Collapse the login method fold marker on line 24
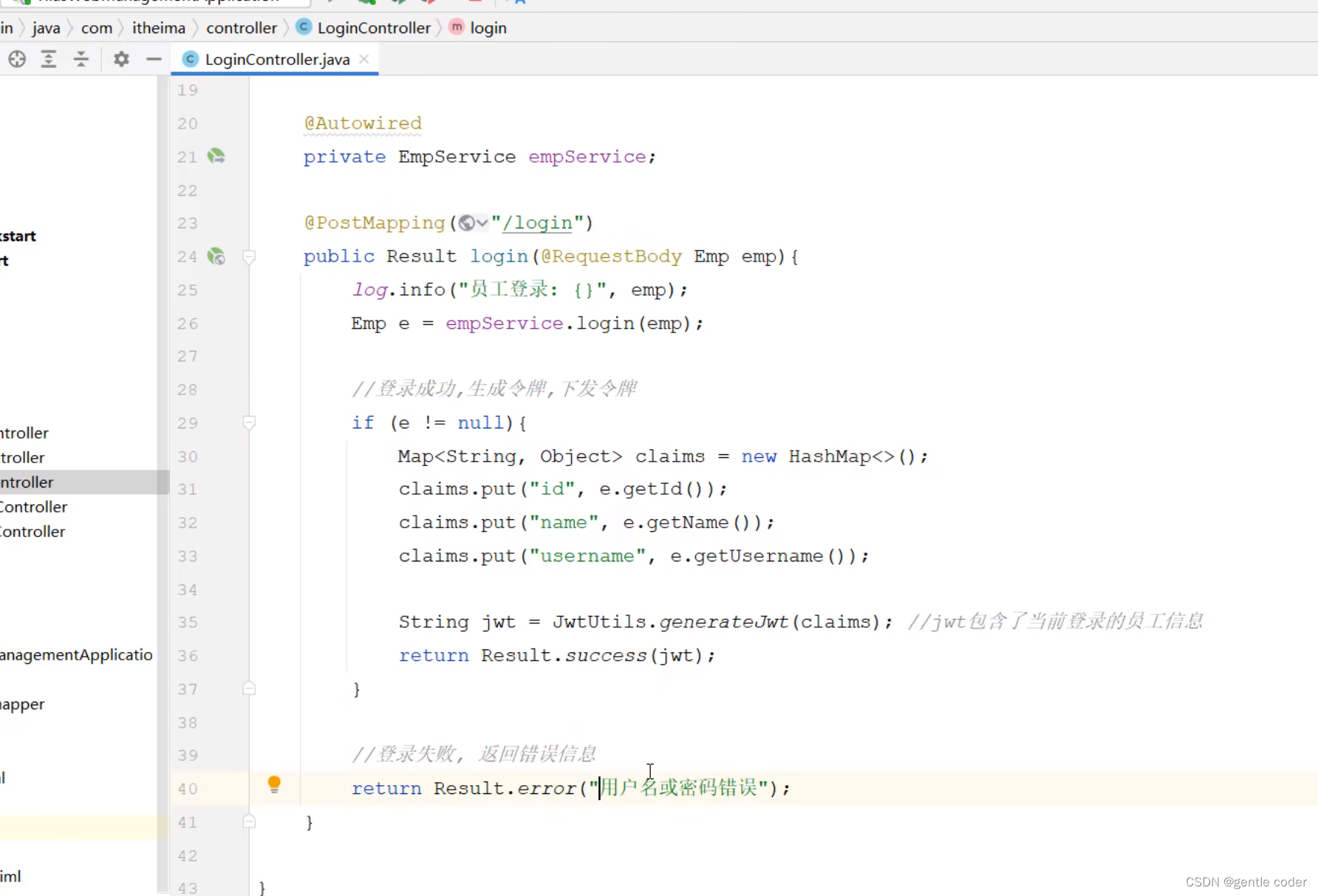1318x896 pixels. (249, 256)
